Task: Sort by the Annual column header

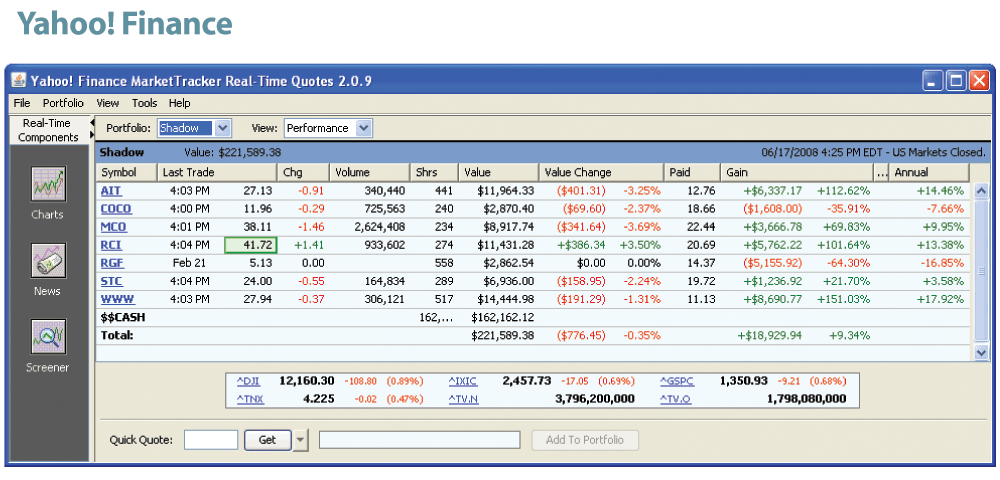Action: [929, 172]
